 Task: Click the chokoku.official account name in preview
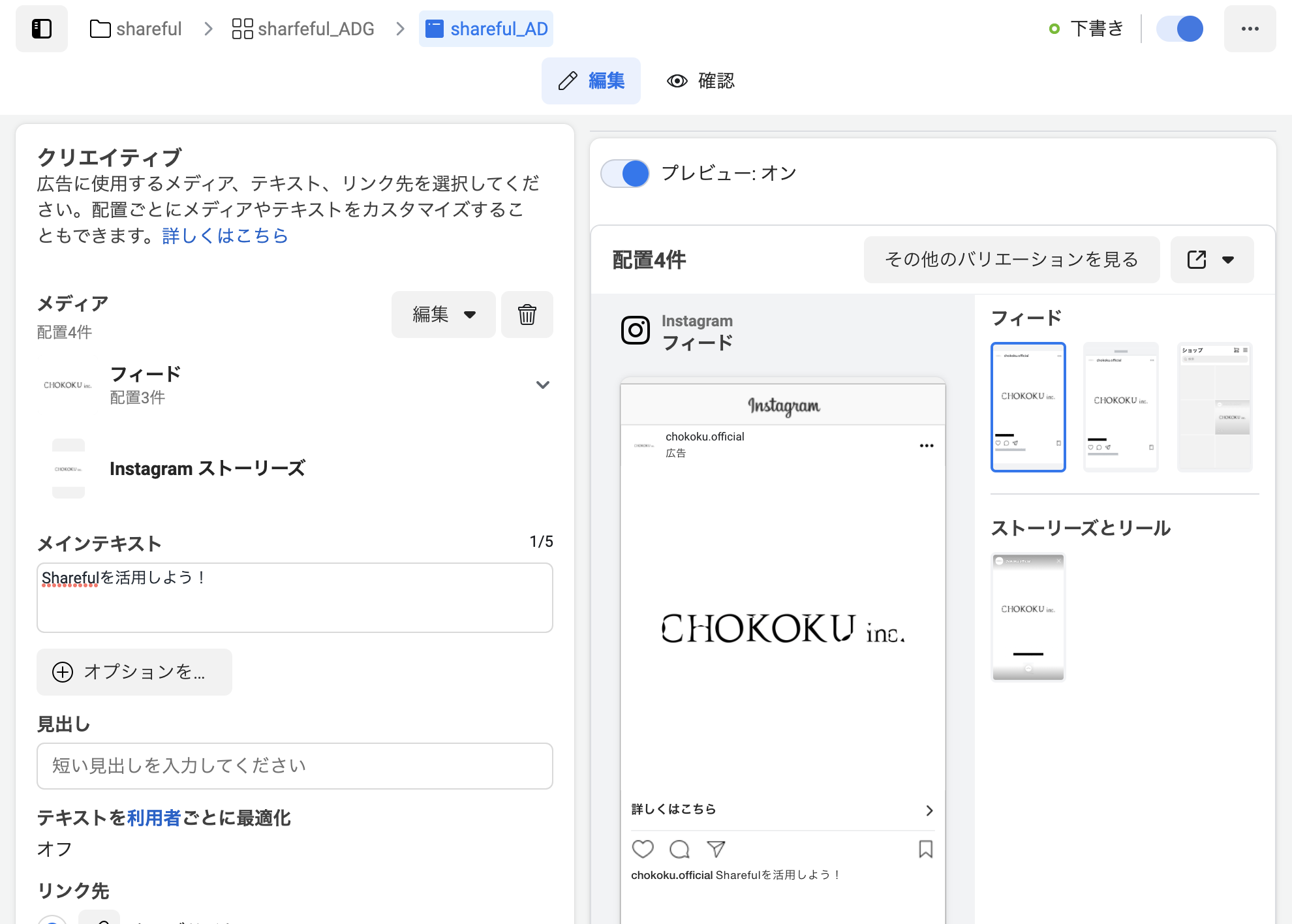click(x=705, y=437)
